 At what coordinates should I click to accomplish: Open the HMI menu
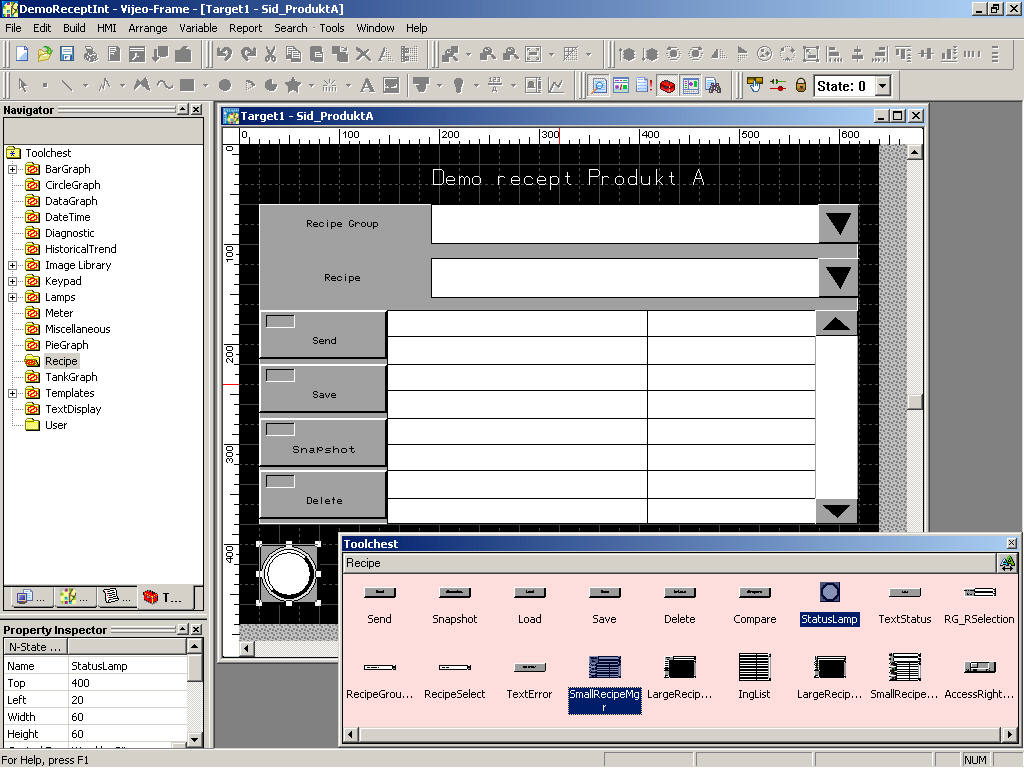pos(106,28)
